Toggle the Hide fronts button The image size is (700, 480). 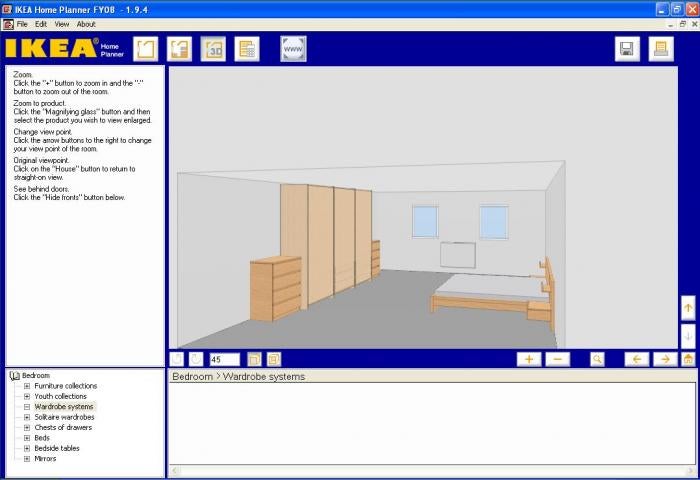254,359
